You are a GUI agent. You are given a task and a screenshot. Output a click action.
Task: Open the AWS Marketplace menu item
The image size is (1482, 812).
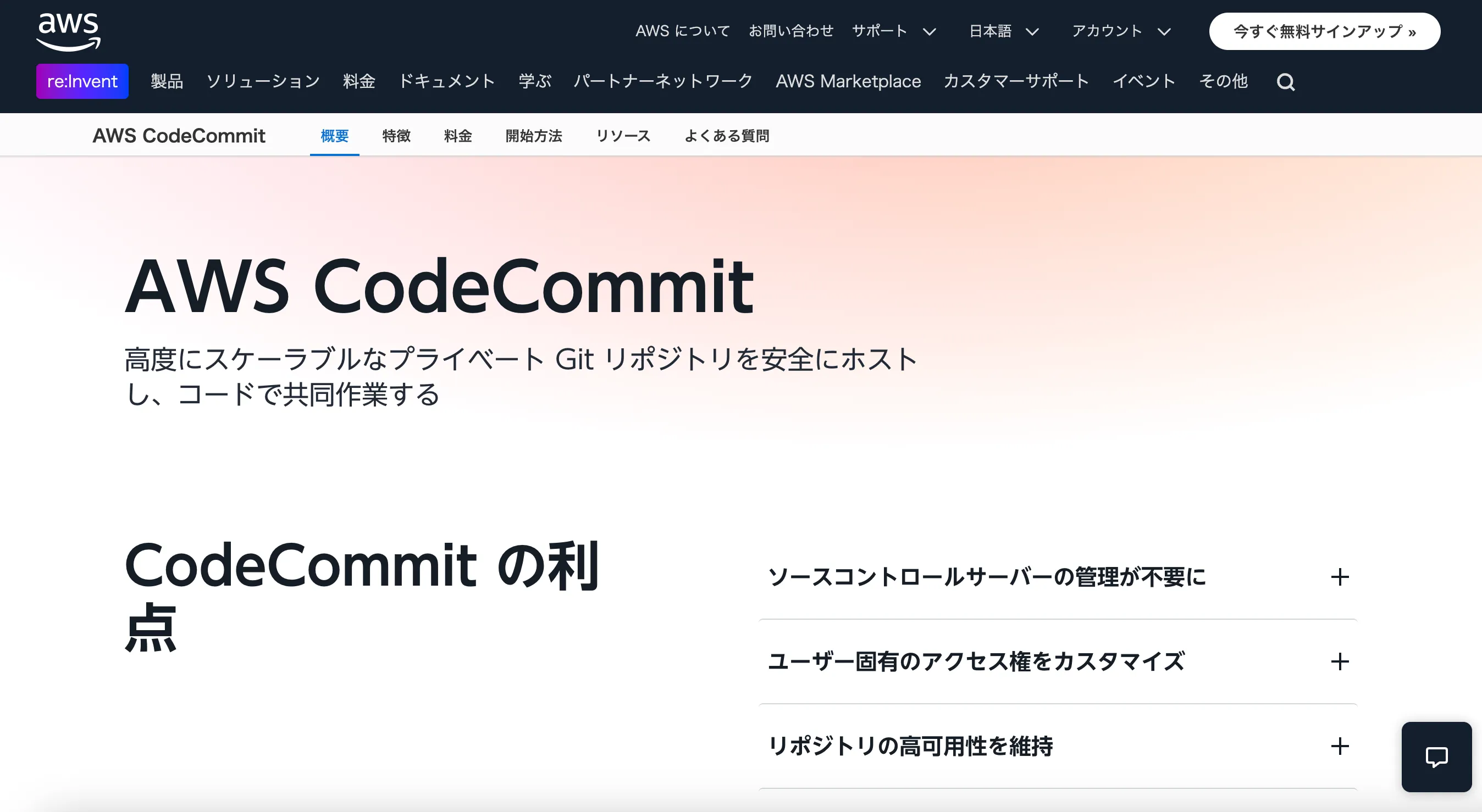pyautogui.click(x=848, y=81)
